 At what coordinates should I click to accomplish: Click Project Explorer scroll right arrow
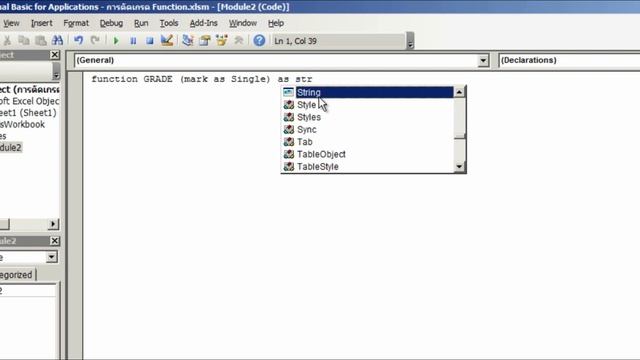(x=53, y=224)
